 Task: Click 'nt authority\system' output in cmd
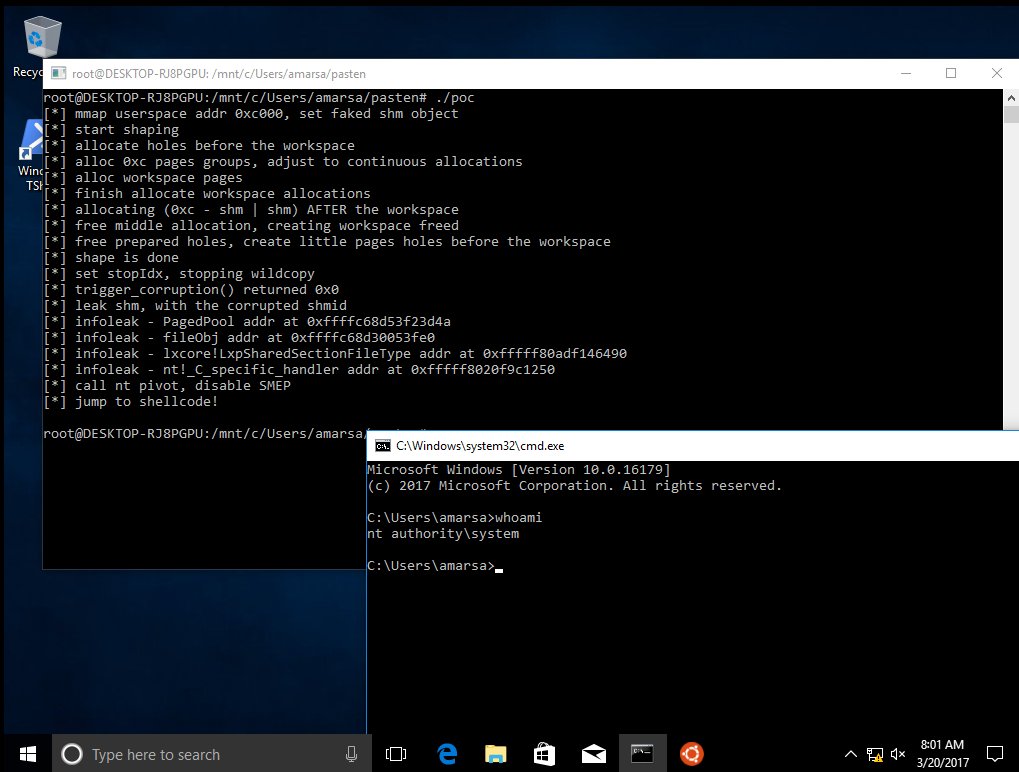(443, 534)
